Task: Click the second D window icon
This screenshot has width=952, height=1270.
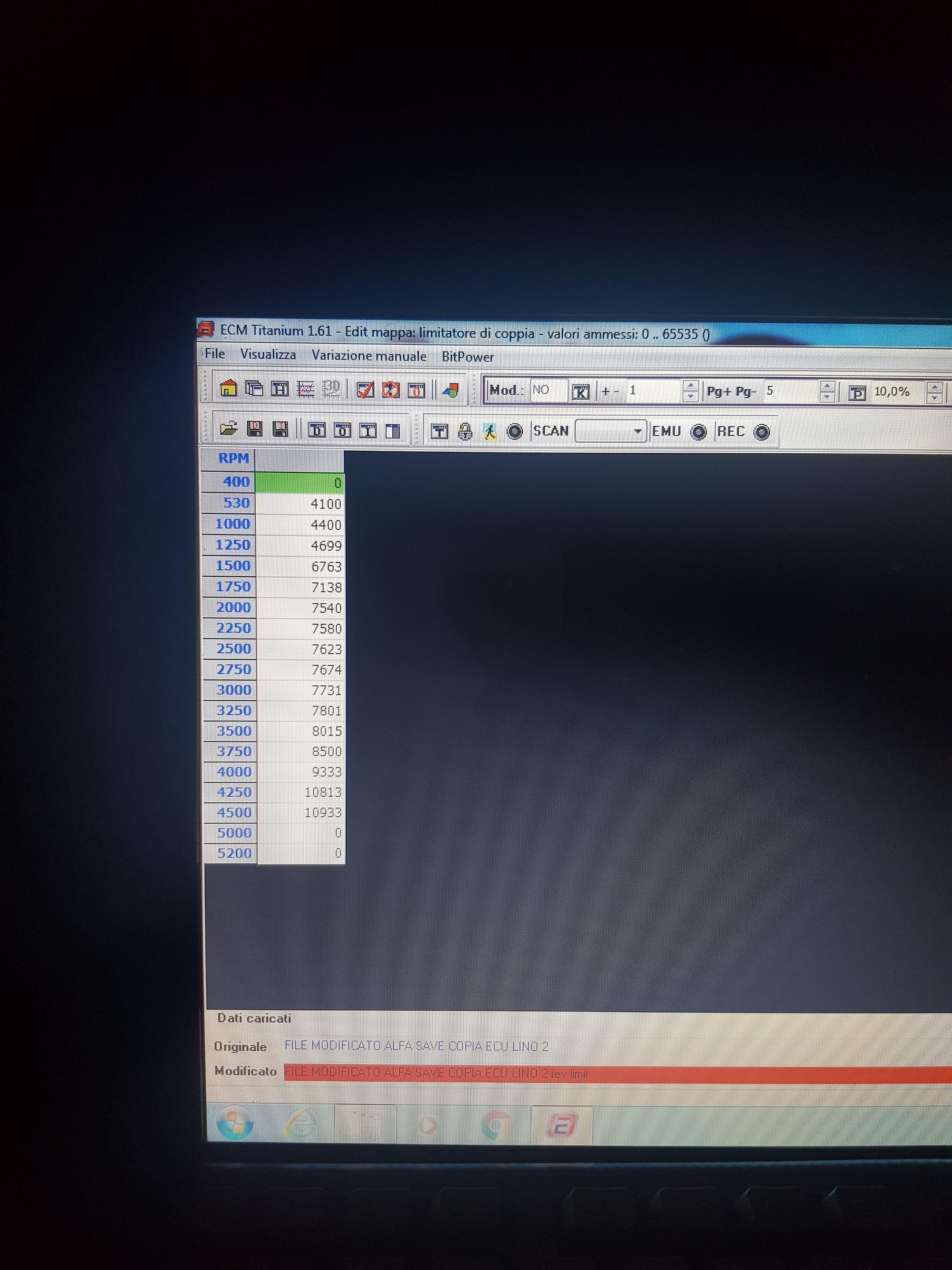Action: (x=342, y=430)
